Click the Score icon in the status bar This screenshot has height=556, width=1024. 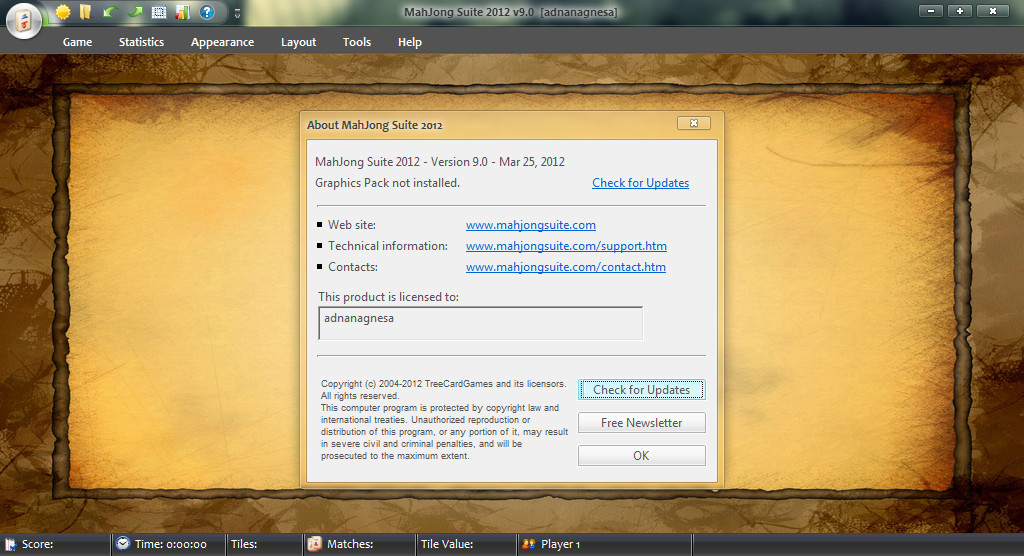pyautogui.click(x=10, y=544)
